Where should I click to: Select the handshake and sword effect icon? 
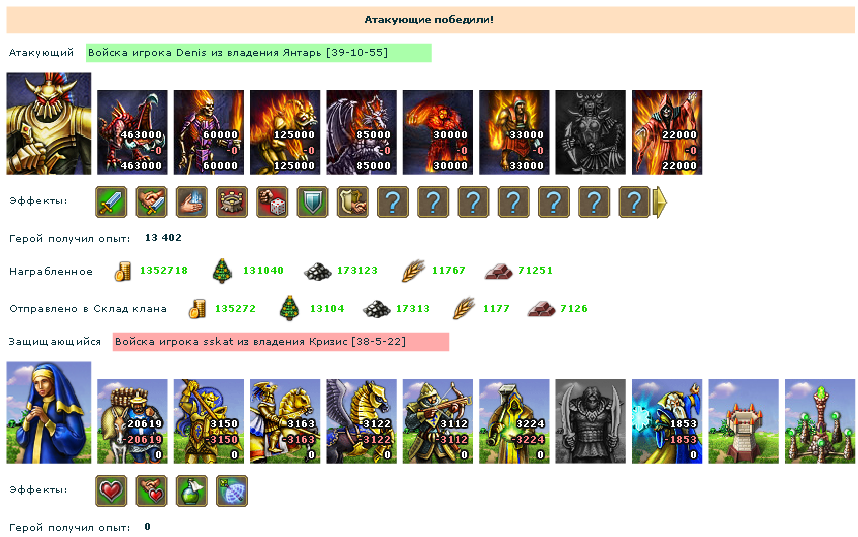tap(152, 202)
